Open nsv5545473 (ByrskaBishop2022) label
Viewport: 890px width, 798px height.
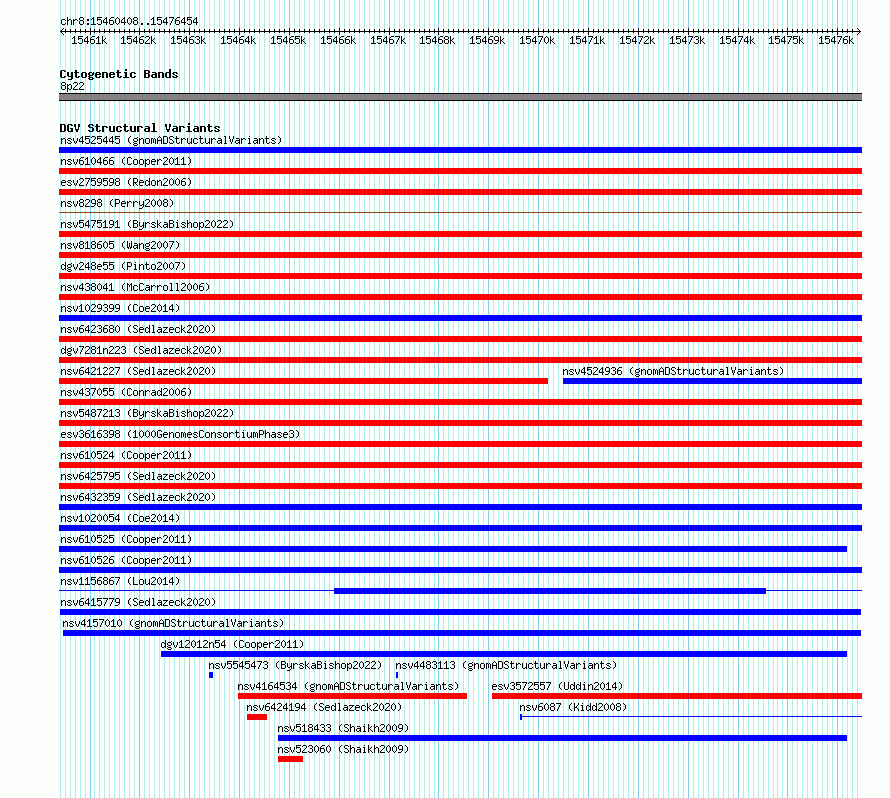[x=295, y=665]
